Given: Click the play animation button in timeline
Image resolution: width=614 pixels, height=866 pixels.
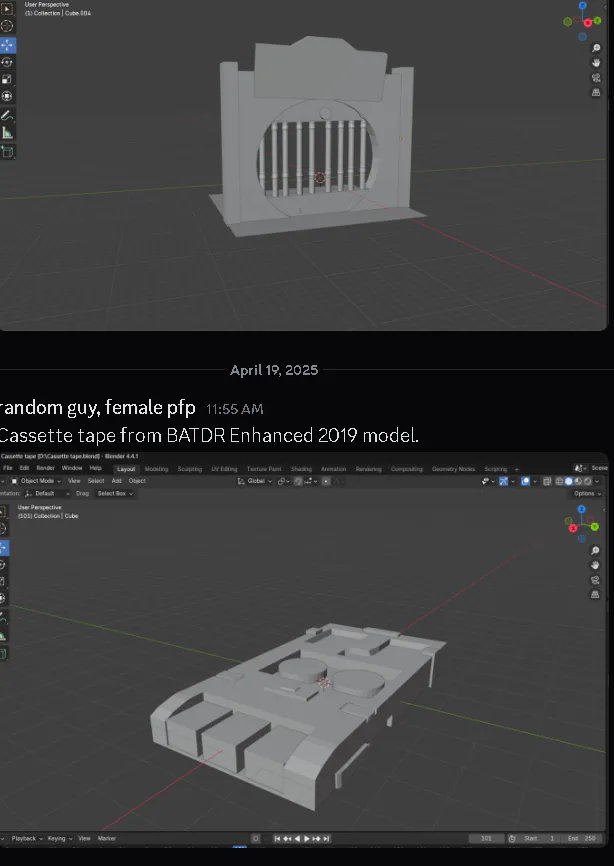Looking at the screenshot, I should (x=307, y=838).
